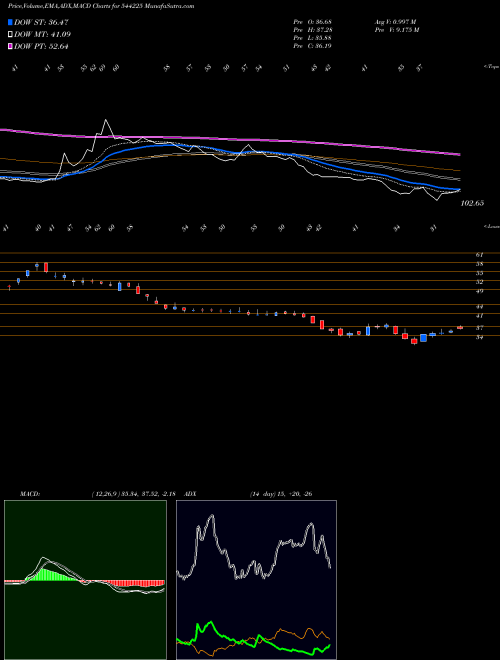
Task: Click the last red candlestick at chart's end
Action: [x=460, y=327]
